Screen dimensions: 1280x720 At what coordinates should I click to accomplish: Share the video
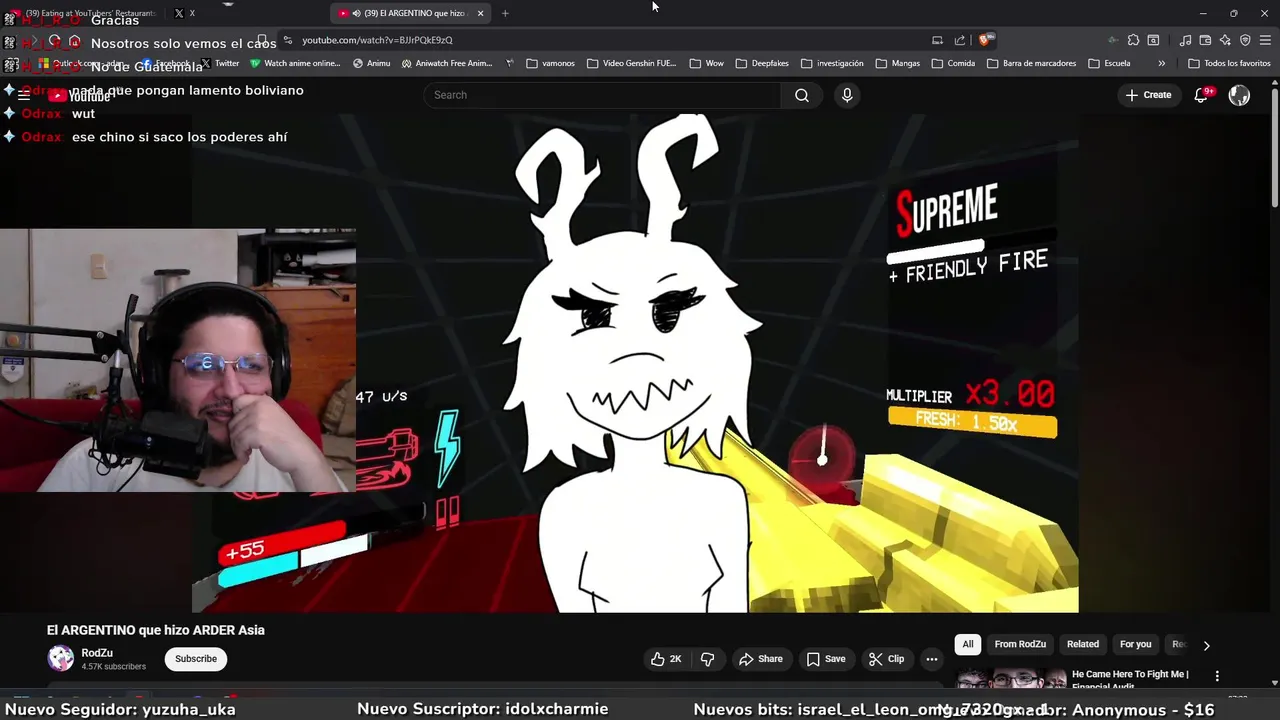761,659
